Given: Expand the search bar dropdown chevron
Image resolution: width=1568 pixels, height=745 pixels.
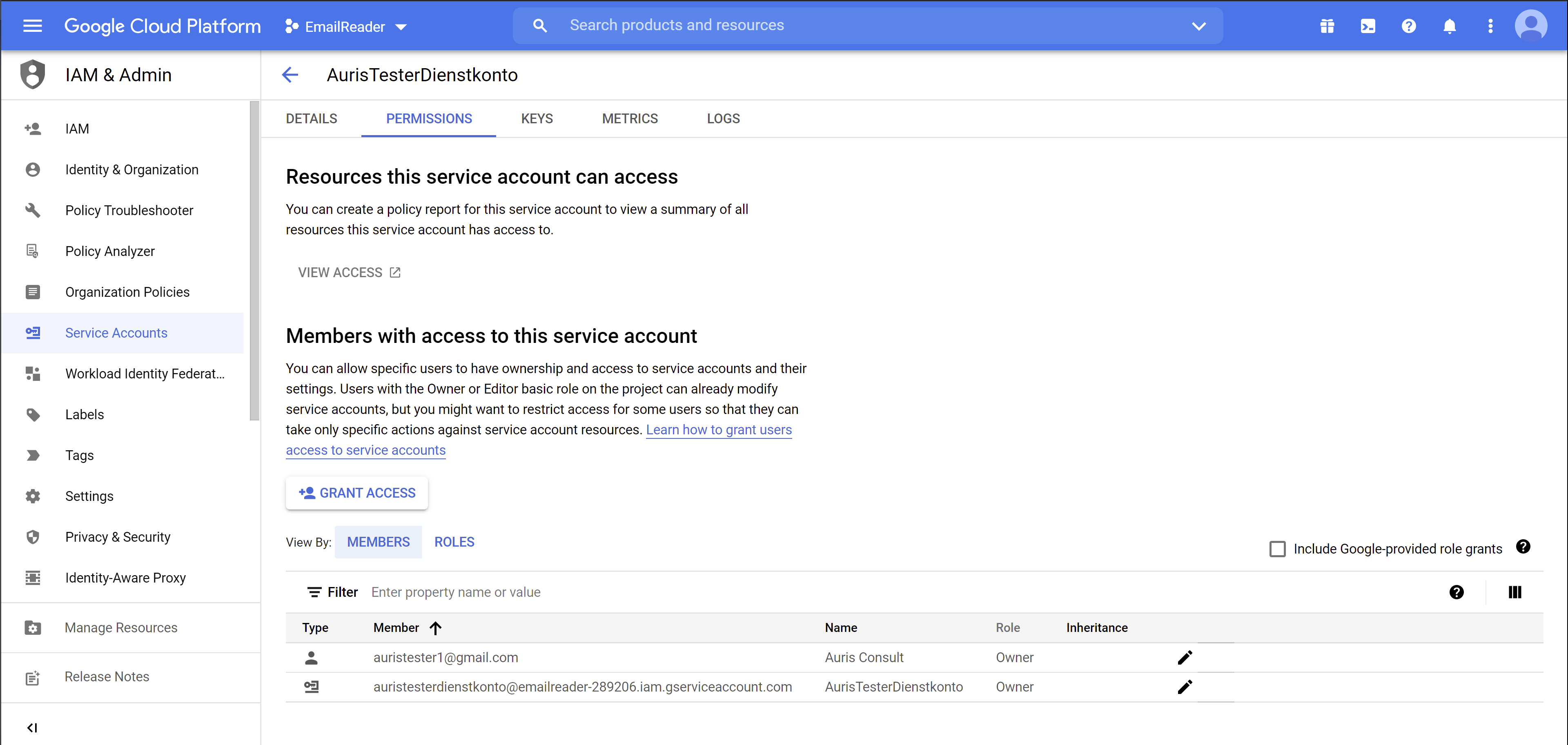Looking at the screenshot, I should click(1198, 26).
